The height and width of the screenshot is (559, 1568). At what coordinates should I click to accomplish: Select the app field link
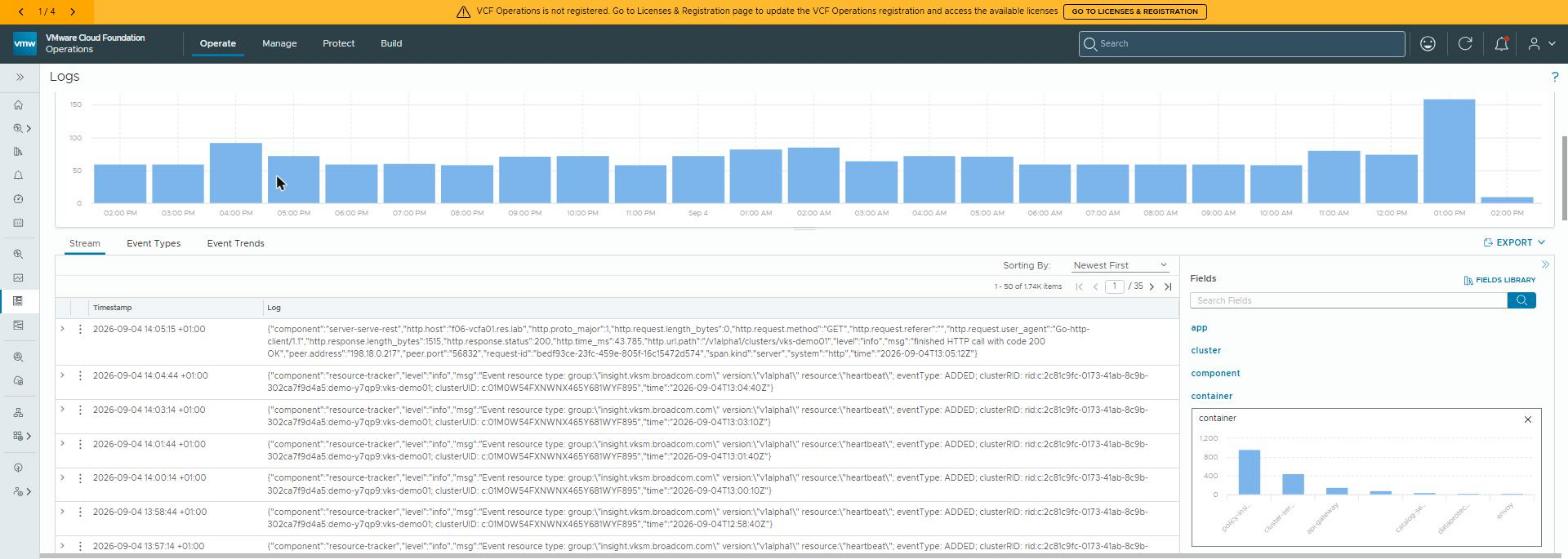pyautogui.click(x=1199, y=328)
